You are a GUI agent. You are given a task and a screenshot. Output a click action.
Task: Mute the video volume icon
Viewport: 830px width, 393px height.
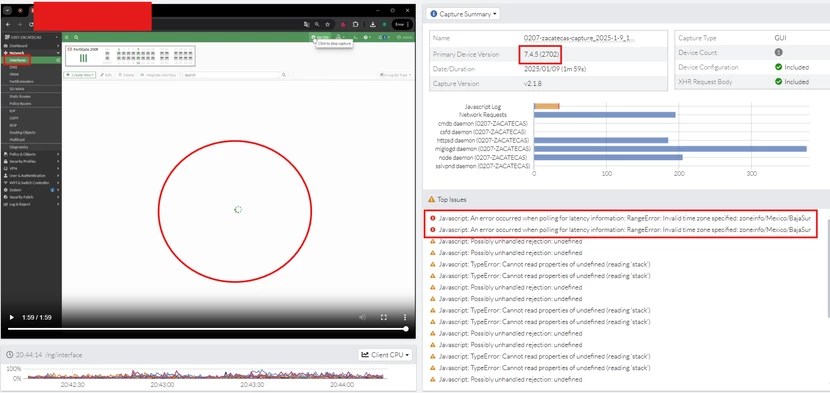[x=363, y=317]
